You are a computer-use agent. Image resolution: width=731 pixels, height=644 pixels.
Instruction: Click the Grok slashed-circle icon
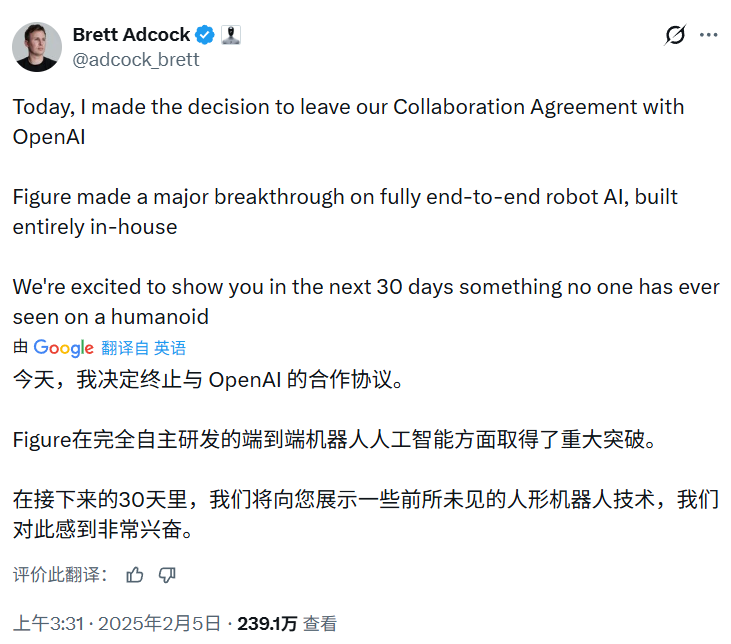[675, 35]
